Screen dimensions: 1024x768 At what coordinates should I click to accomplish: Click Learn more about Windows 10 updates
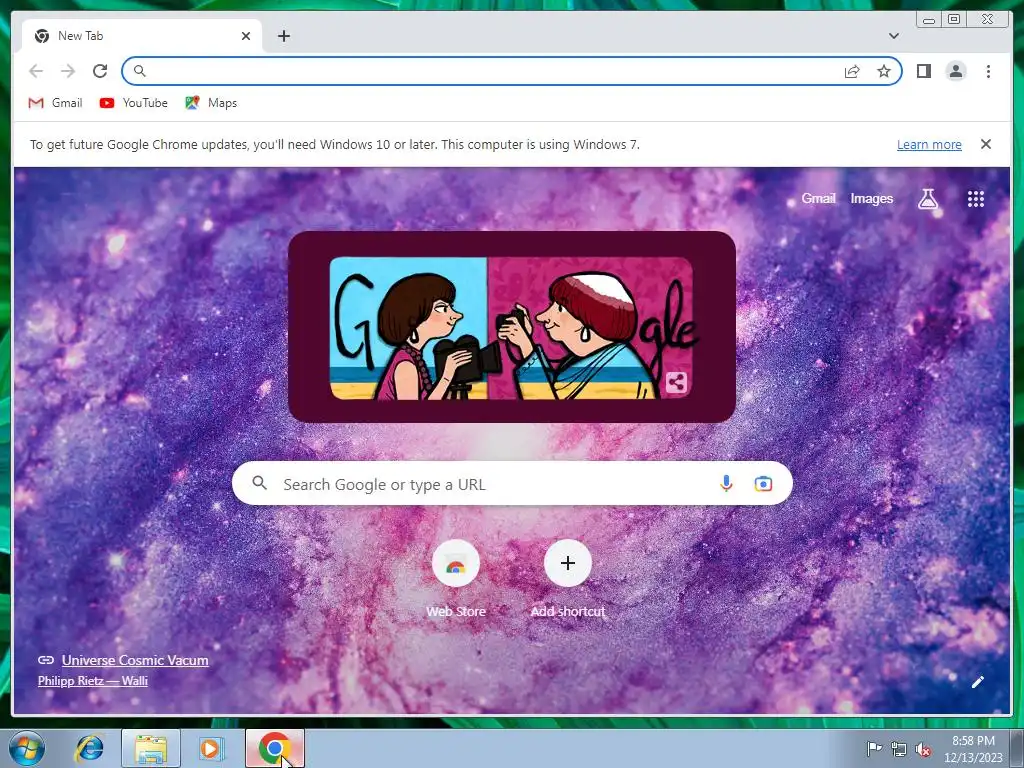tap(929, 144)
